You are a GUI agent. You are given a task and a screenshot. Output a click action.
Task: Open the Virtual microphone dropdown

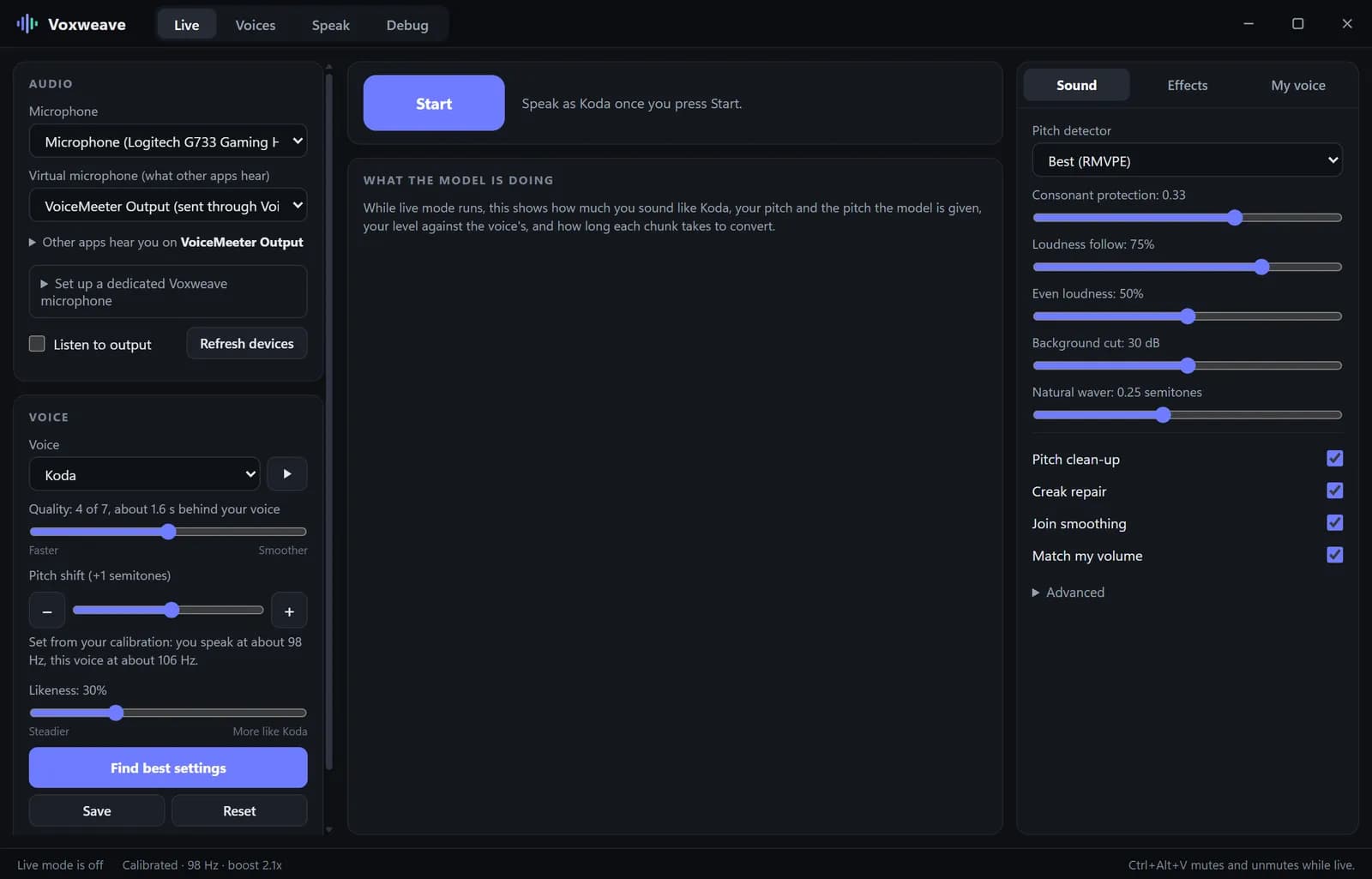coord(168,206)
